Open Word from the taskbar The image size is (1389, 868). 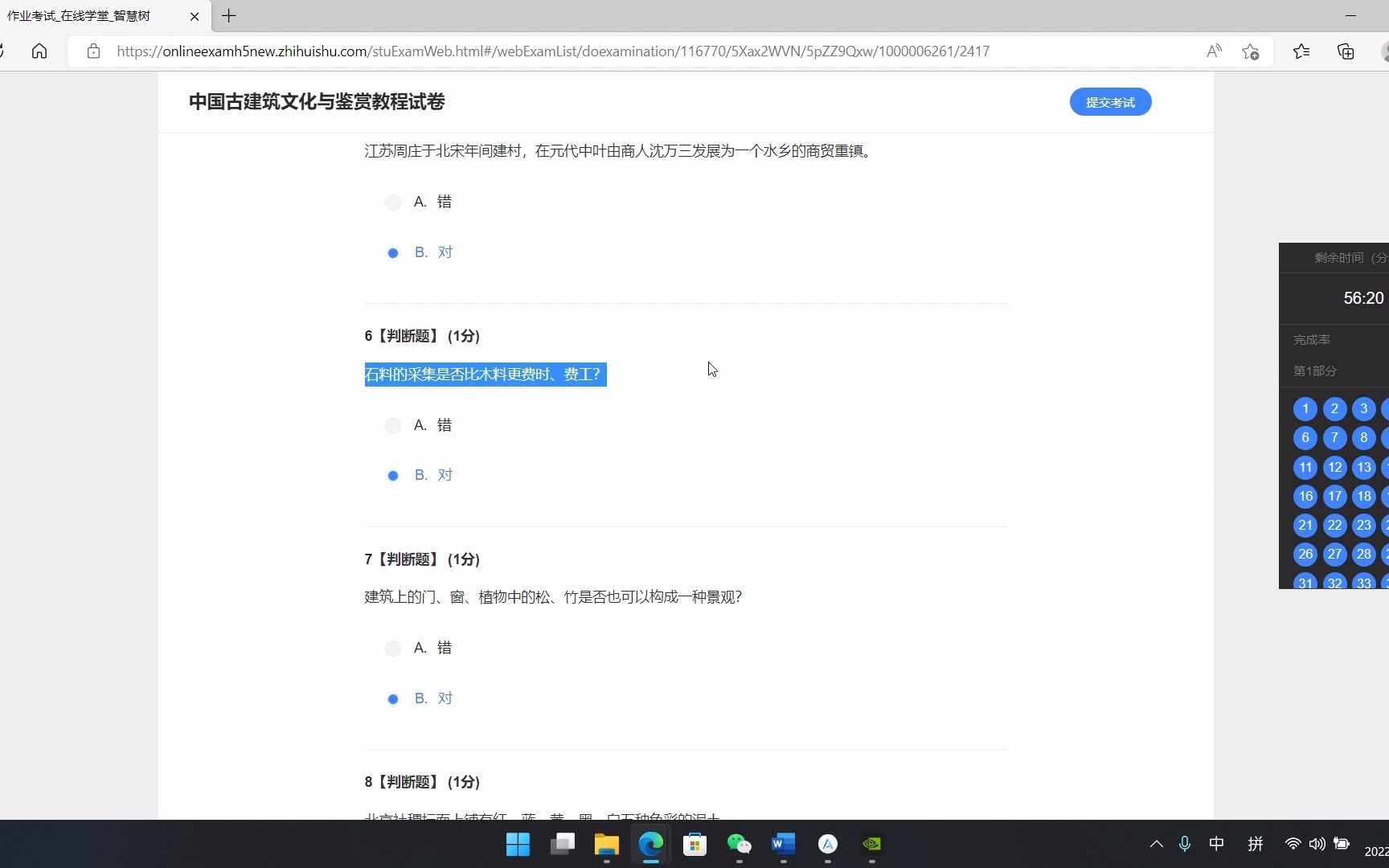784,844
